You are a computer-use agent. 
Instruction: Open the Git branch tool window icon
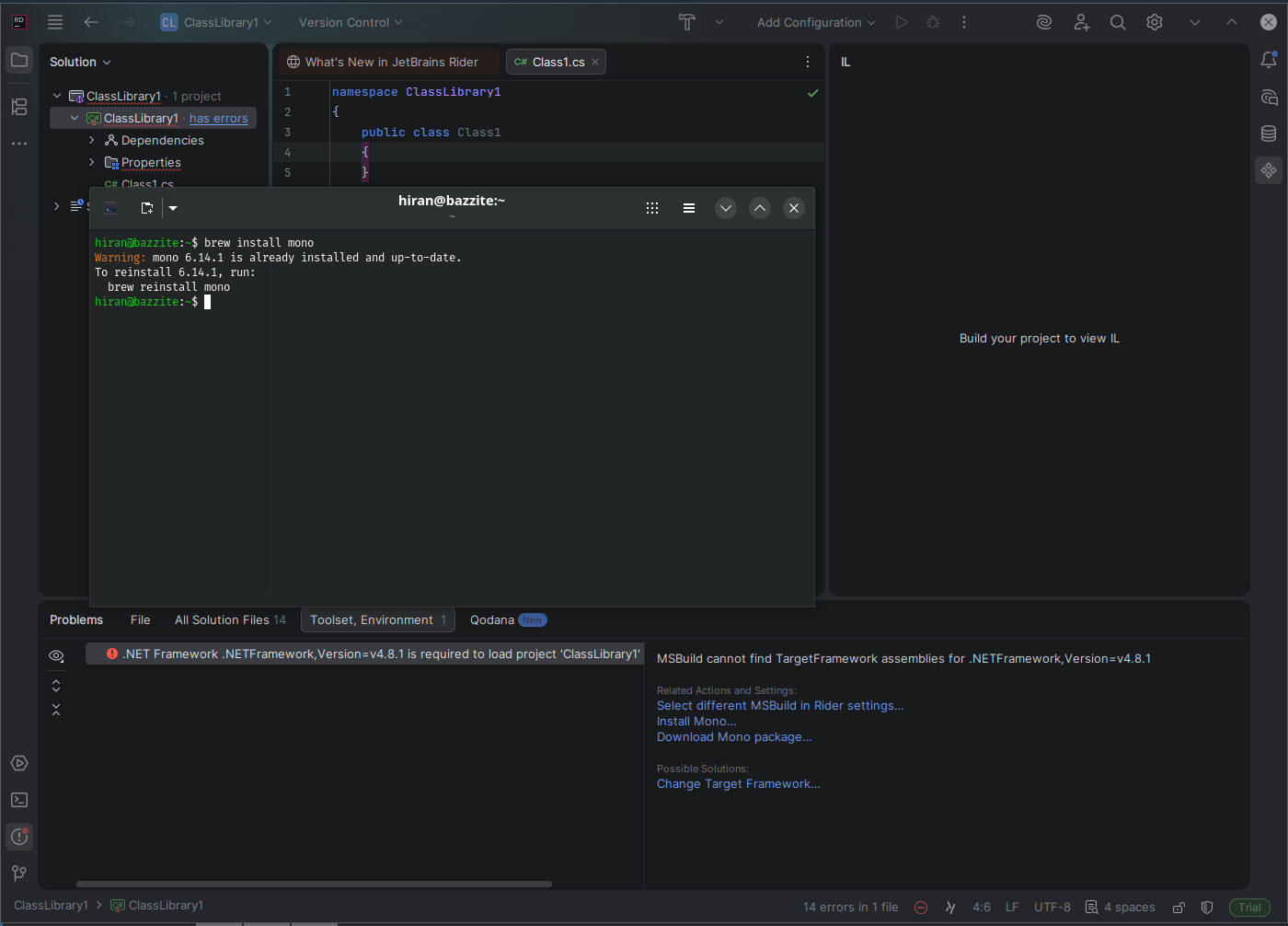[19, 873]
